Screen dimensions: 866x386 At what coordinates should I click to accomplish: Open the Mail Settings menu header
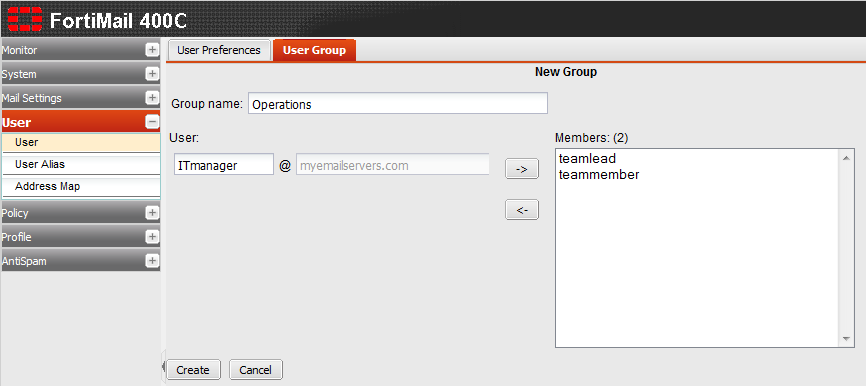point(80,98)
